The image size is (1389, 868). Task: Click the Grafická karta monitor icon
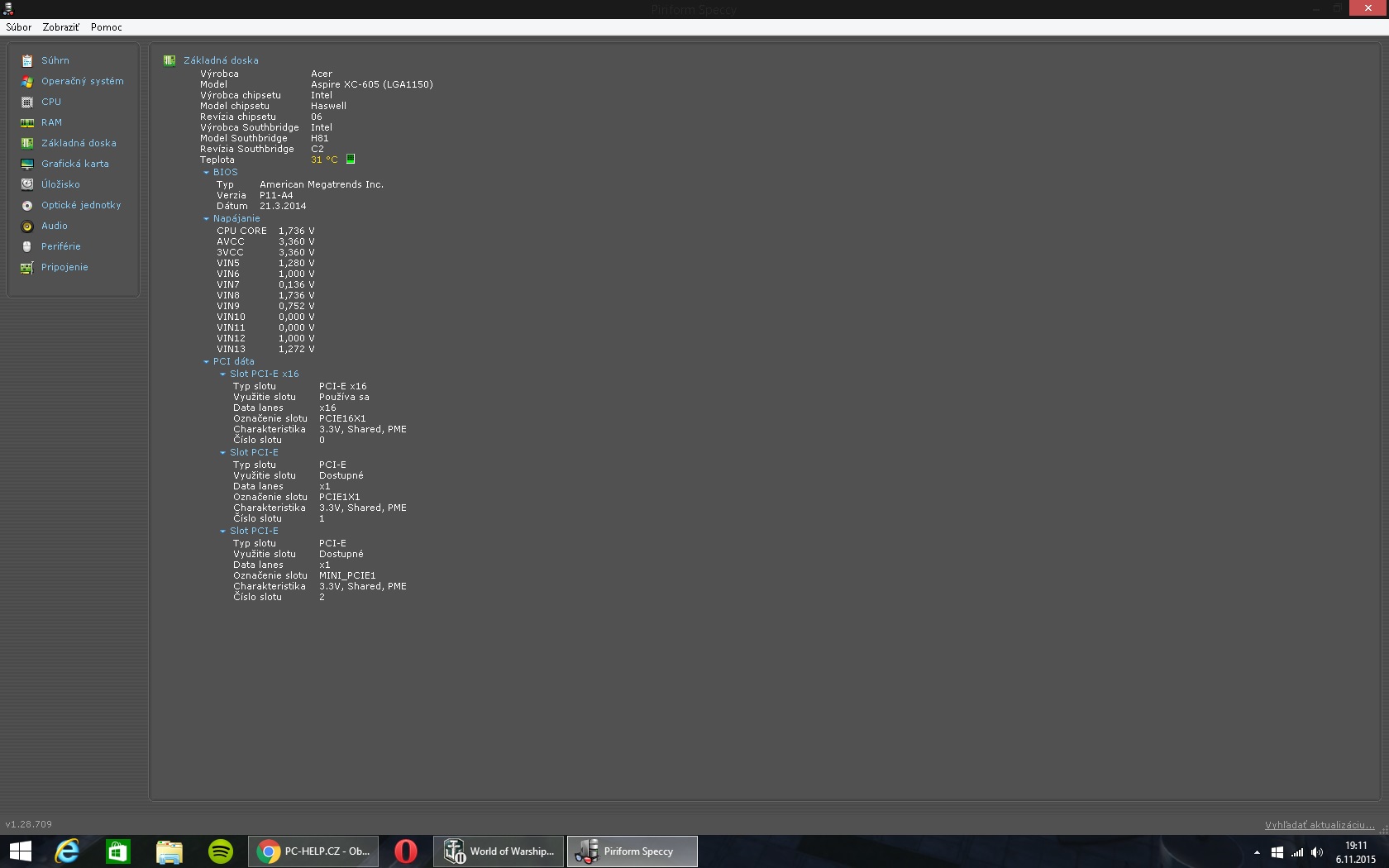tap(27, 164)
